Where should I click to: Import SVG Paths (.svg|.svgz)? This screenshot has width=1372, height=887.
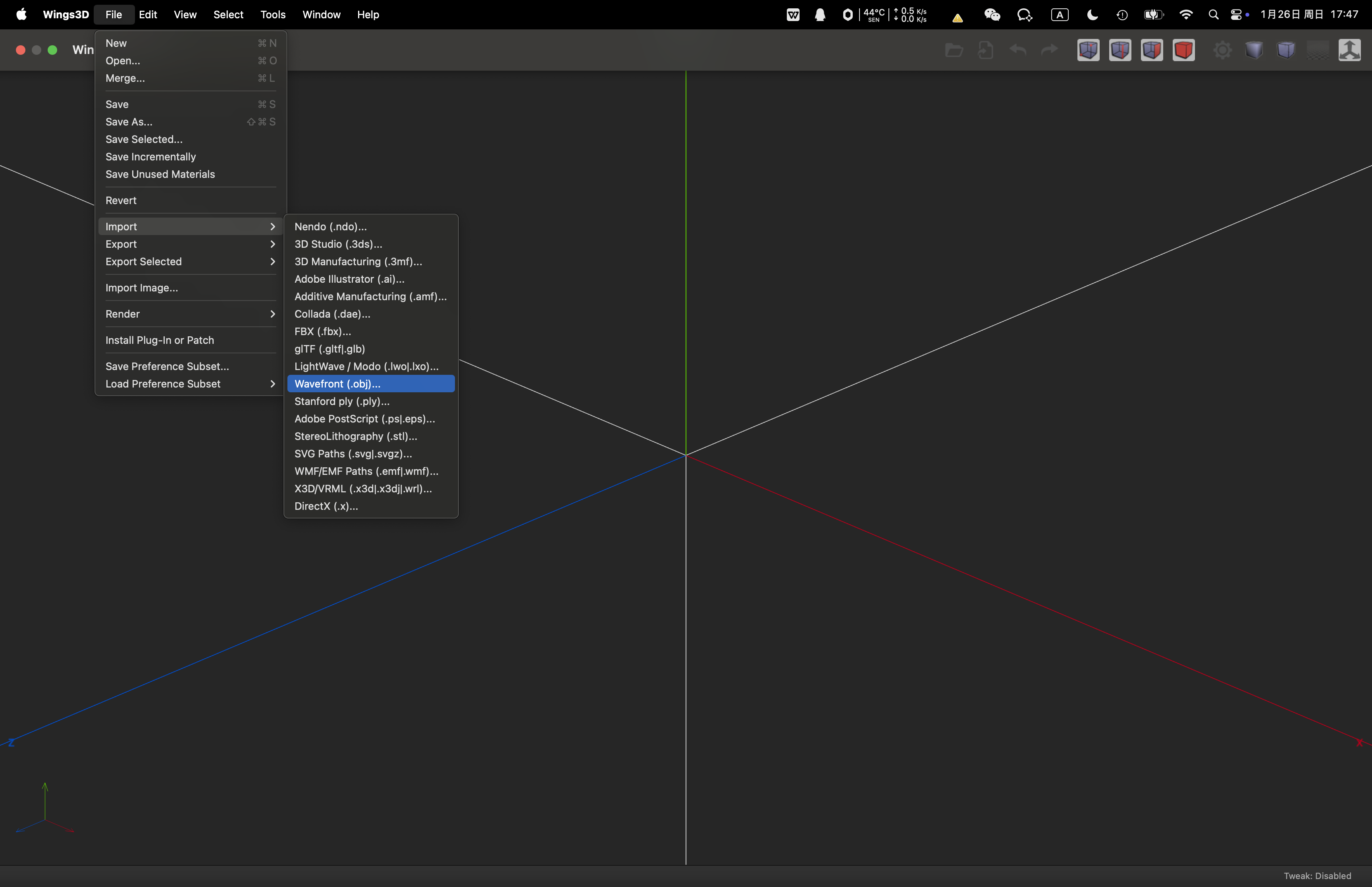(371, 454)
